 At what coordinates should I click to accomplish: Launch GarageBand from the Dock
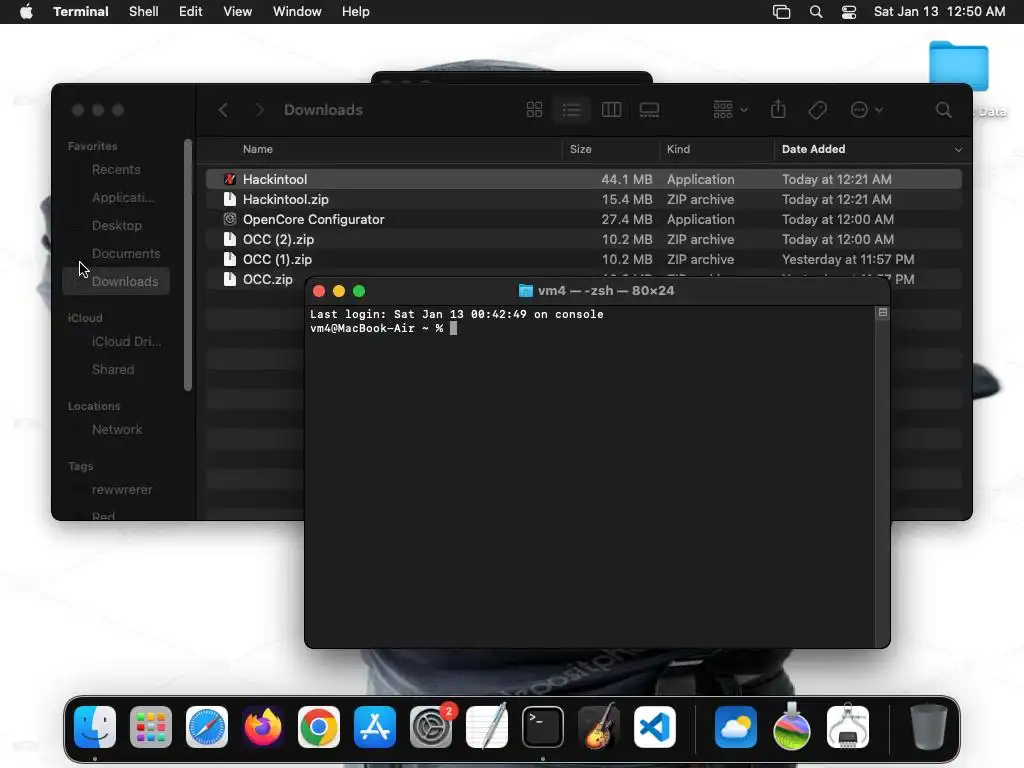[599, 727]
